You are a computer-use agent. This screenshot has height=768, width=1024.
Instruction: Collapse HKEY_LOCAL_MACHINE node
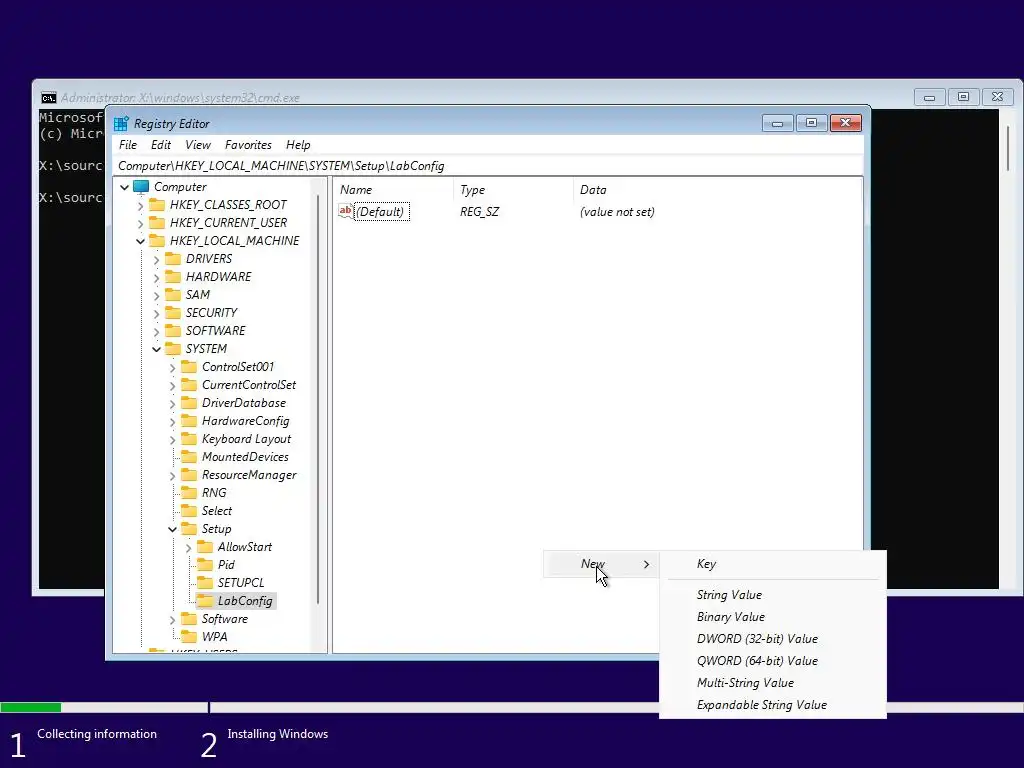click(140, 242)
